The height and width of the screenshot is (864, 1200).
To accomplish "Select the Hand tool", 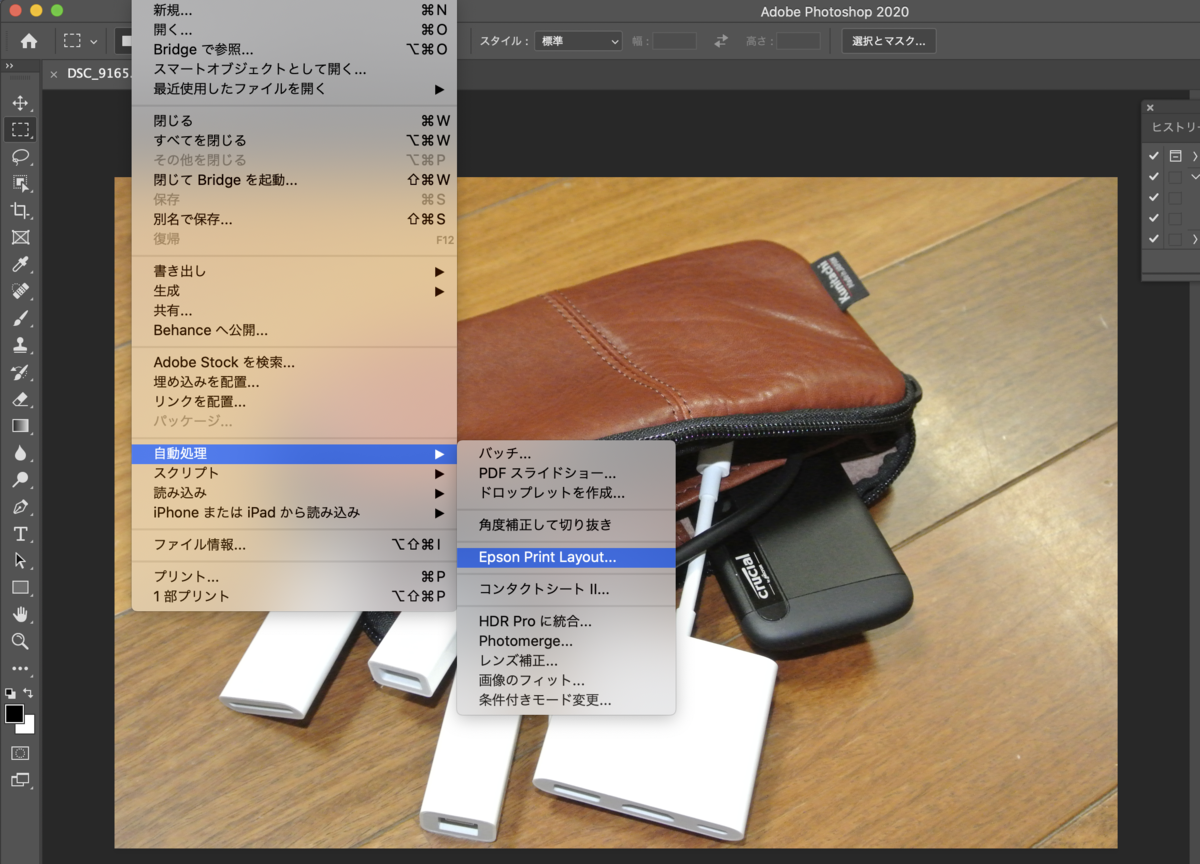I will (20, 614).
